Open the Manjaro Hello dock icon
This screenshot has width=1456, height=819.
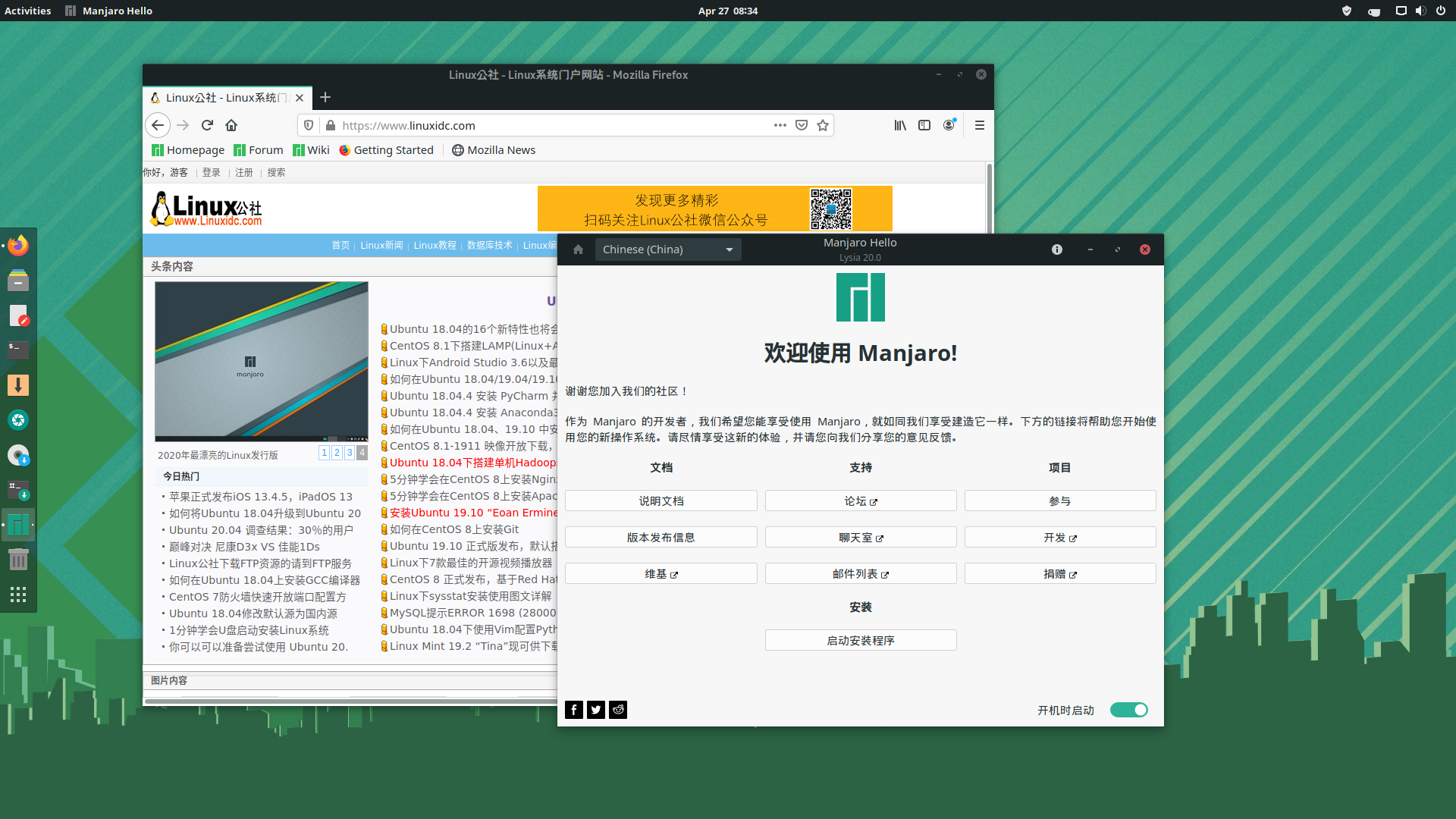pyautogui.click(x=18, y=525)
